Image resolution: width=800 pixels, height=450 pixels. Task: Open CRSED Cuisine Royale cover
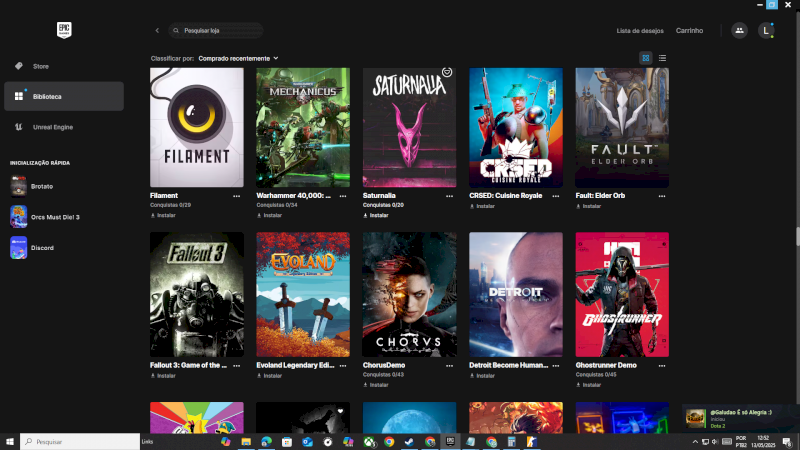pyautogui.click(x=516, y=128)
